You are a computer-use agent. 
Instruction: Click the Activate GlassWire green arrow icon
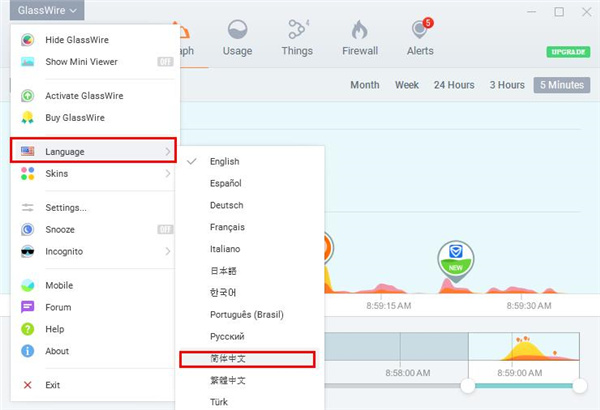(x=28, y=96)
